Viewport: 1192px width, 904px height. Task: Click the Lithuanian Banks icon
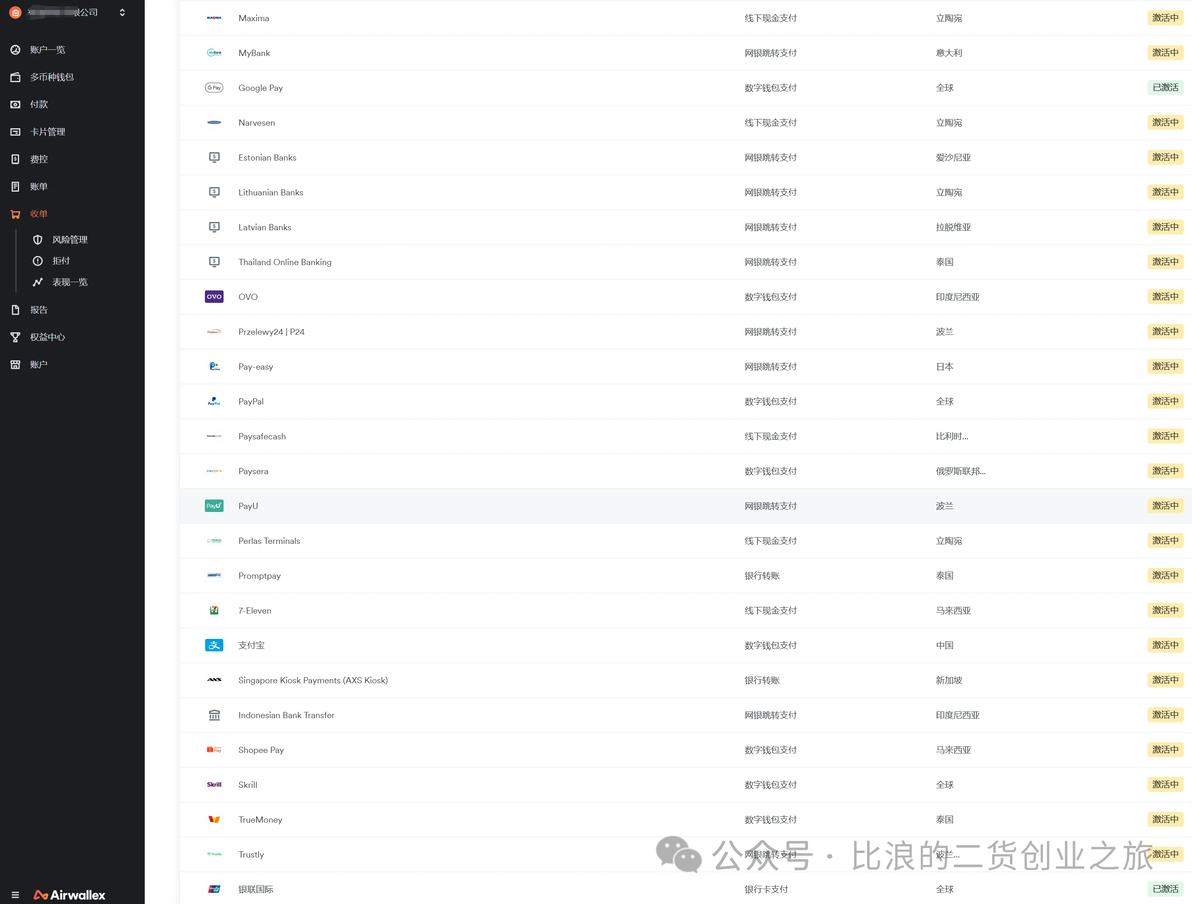click(214, 192)
